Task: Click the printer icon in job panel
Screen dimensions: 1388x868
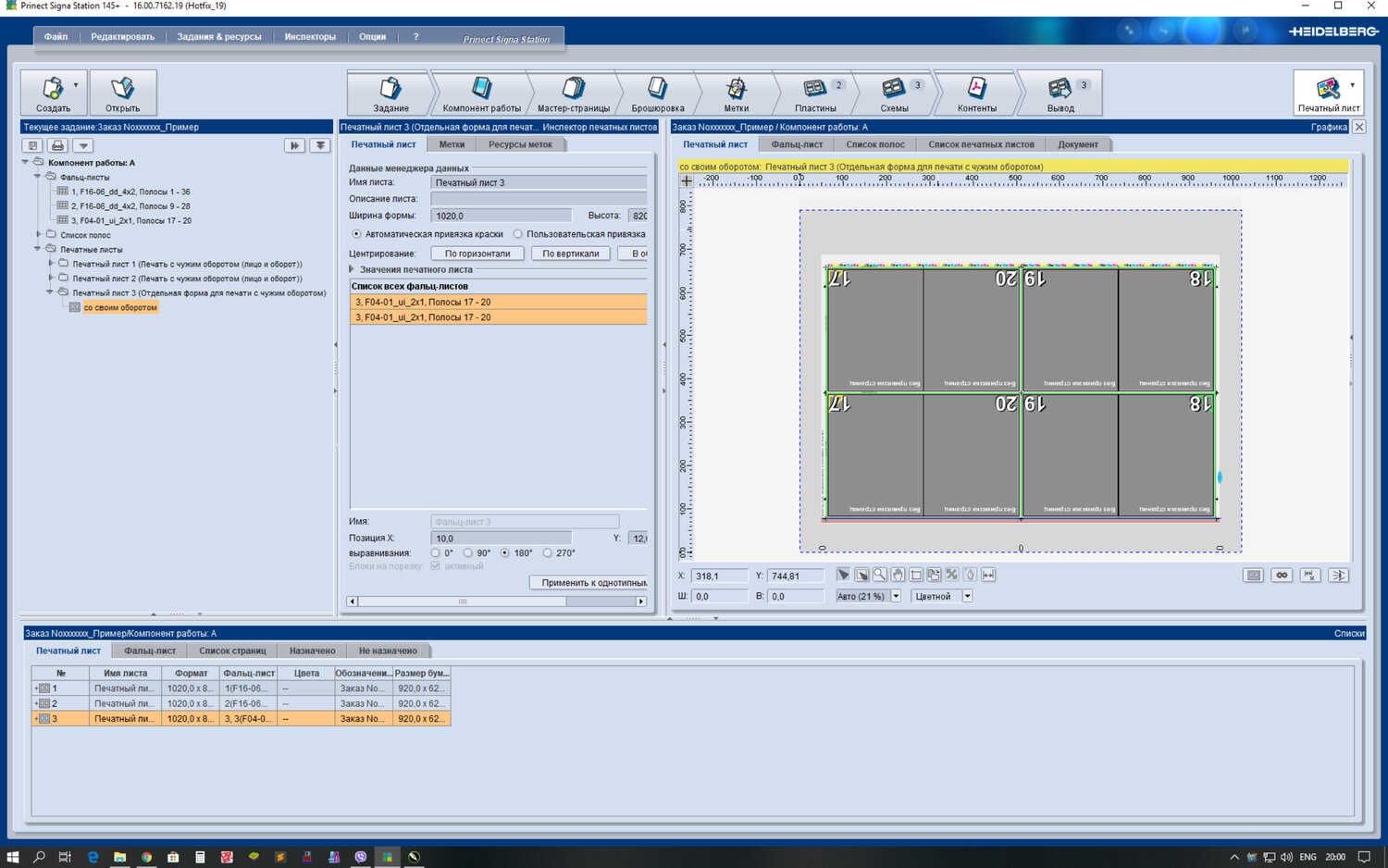Action: tap(58, 145)
